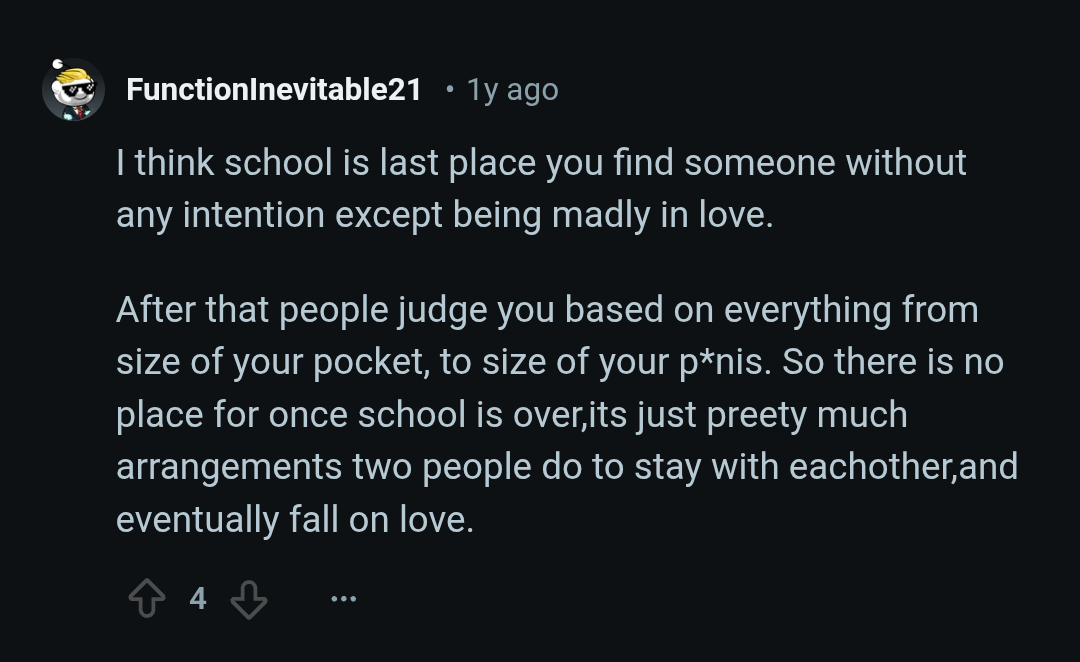
Task: Click the vote count showing 4
Action: [198, 599]
